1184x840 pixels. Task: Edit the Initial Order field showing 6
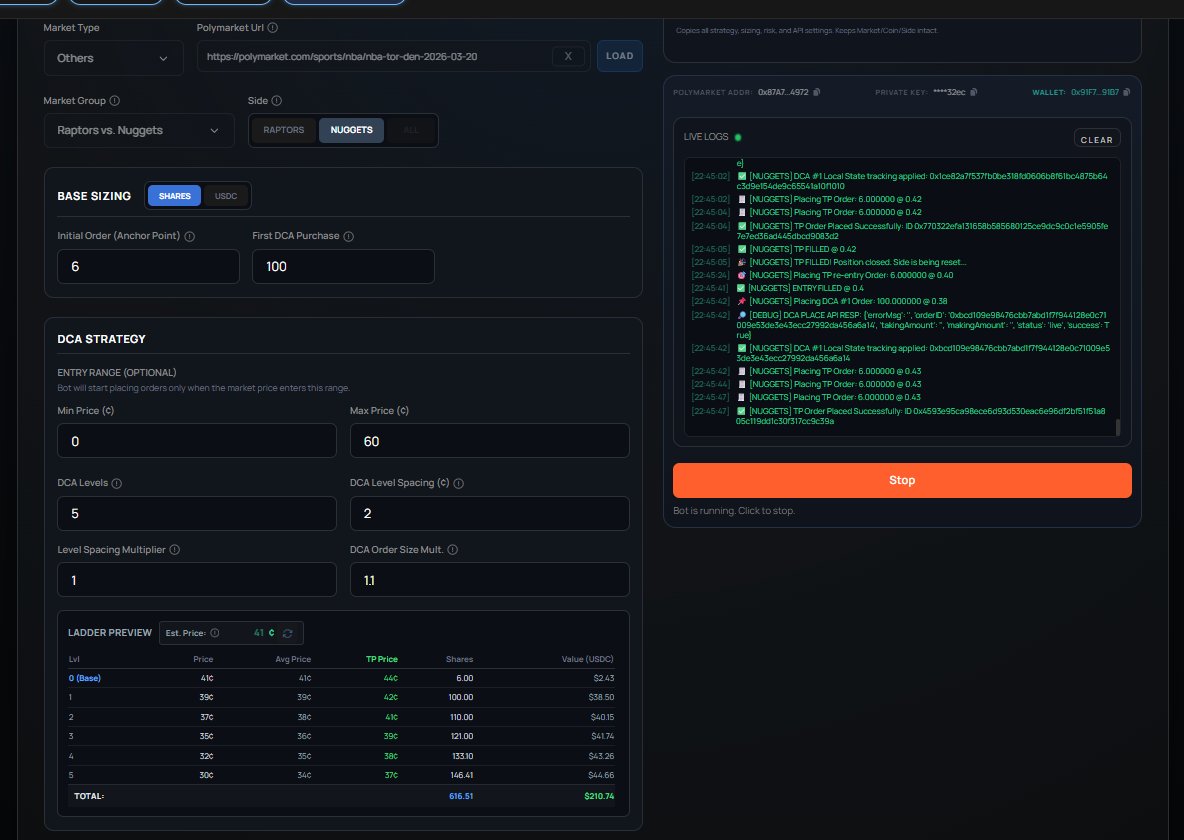pos(148,267)
